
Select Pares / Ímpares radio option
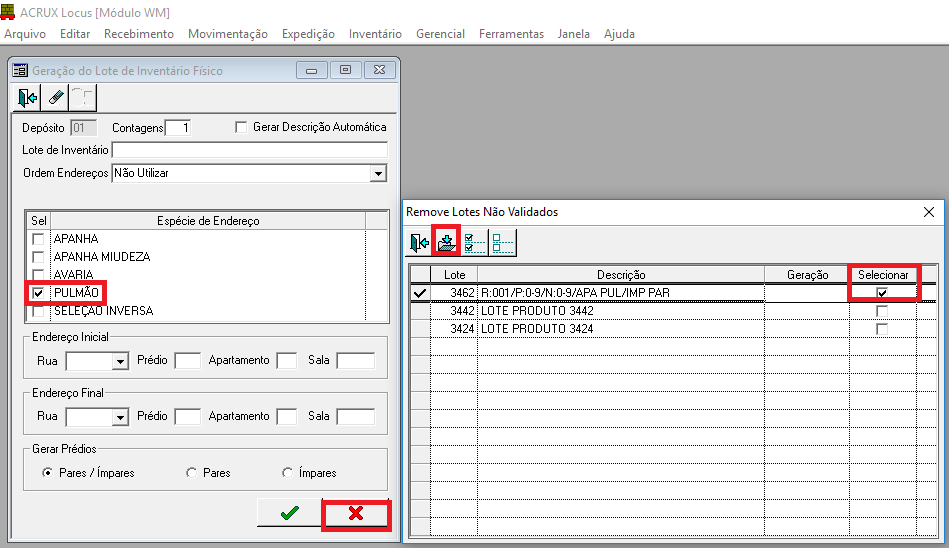tap(47, 472)
